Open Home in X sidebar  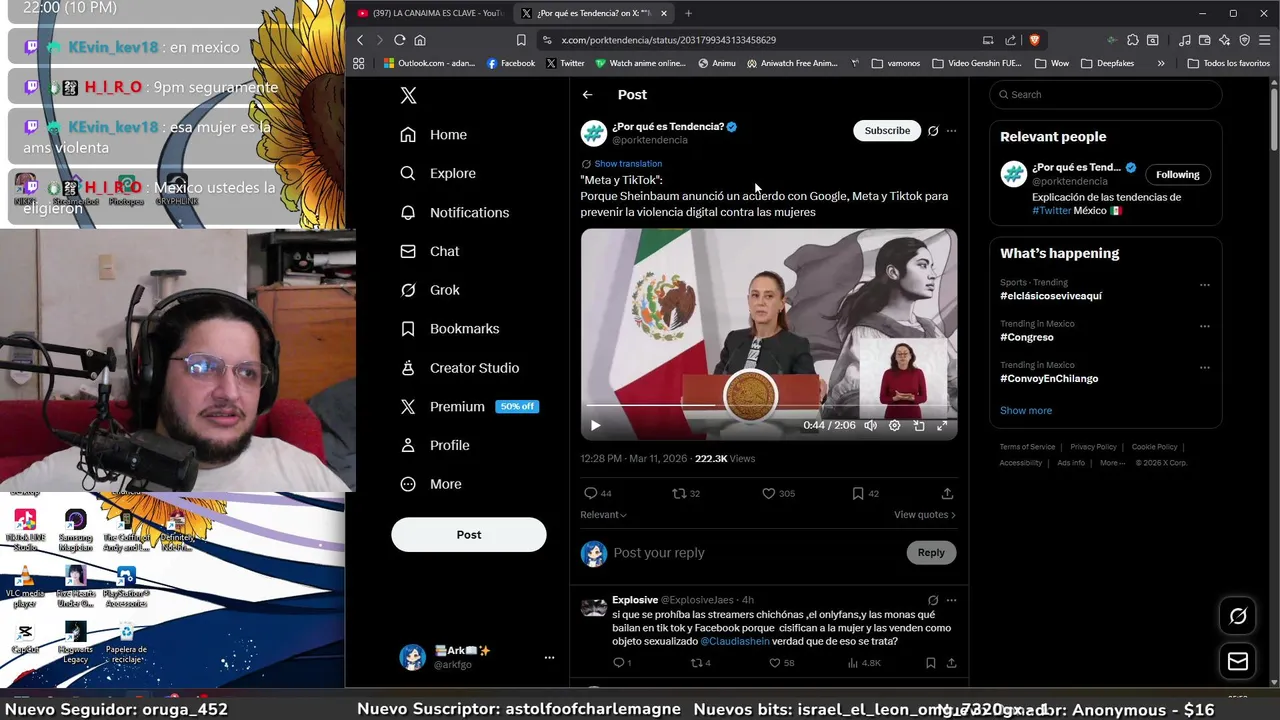coord(433,134)
